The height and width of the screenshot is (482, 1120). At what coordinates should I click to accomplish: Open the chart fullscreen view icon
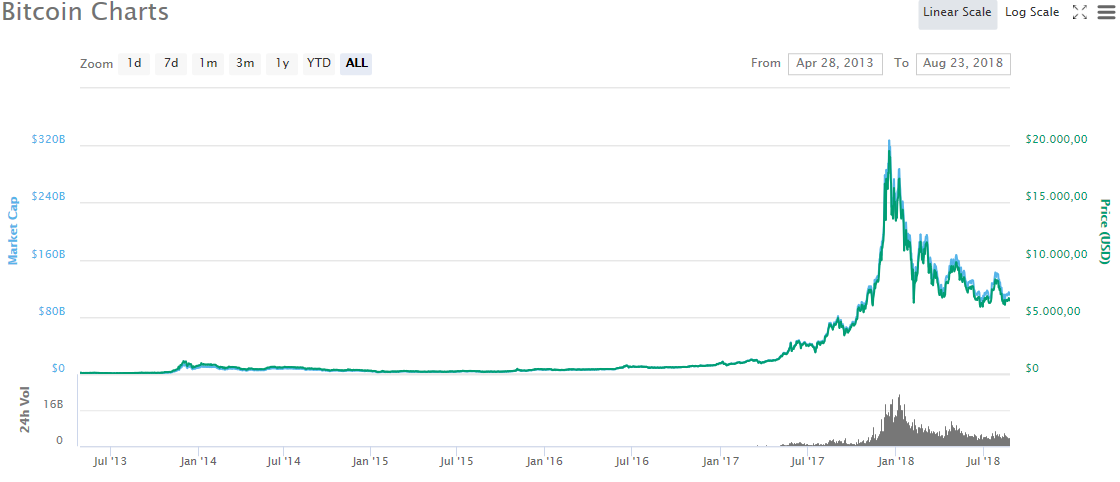[1079, 13]
